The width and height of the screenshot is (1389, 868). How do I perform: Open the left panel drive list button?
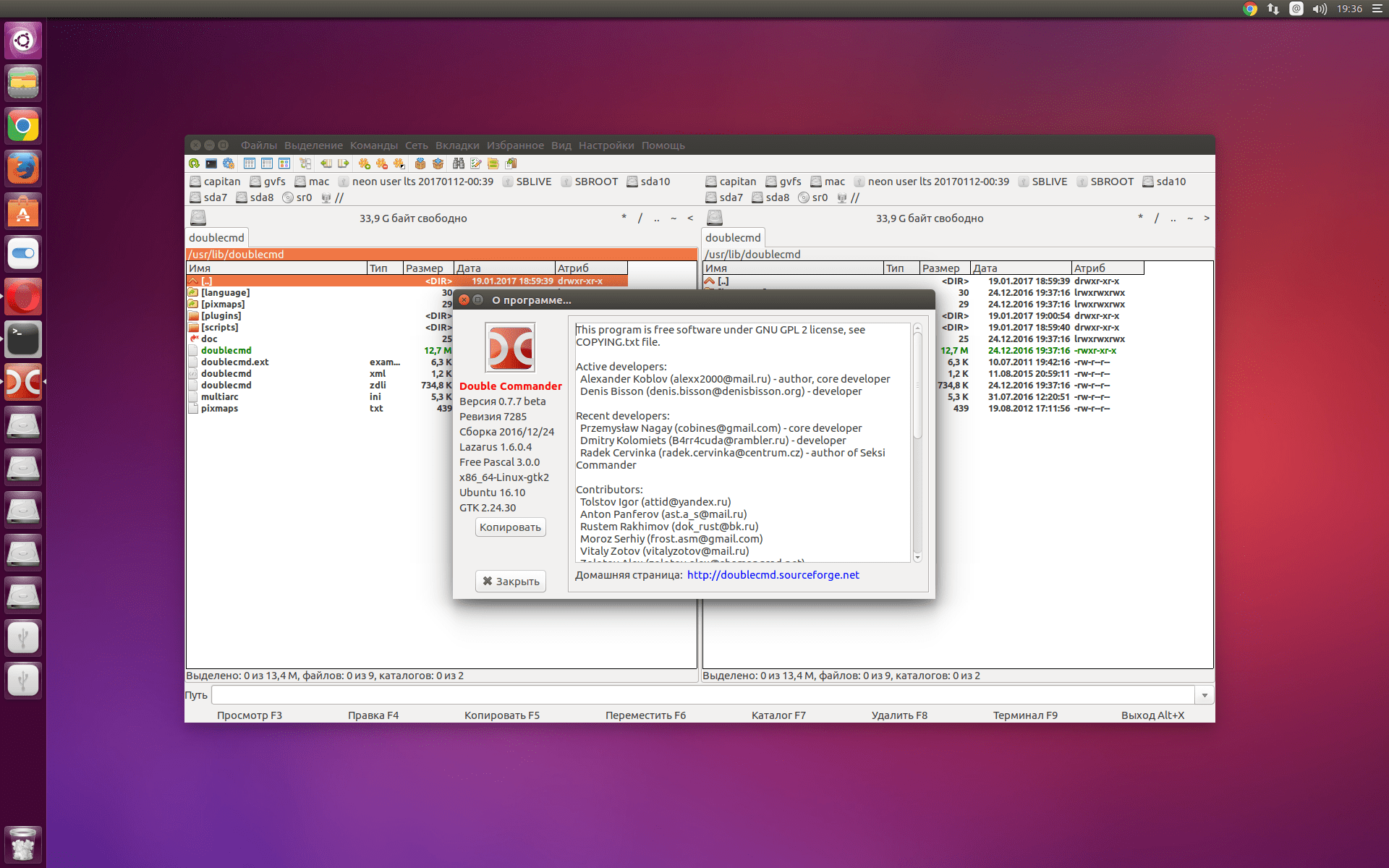(198, 218)
